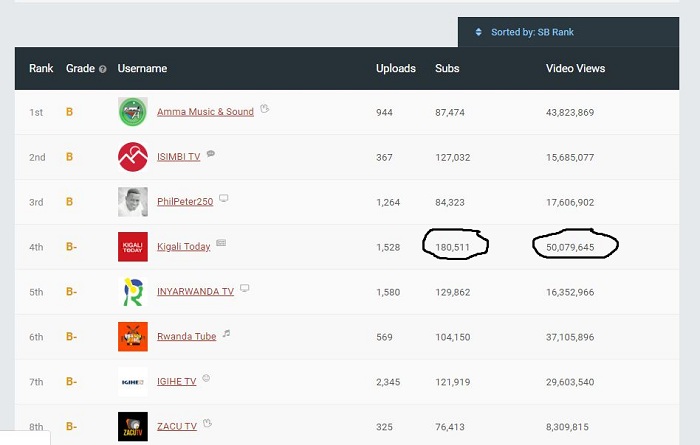Click the monitor icon next to PhilPeter250
Image resolution: width=700 pixels, height=445 pixels.
[224, 198]
